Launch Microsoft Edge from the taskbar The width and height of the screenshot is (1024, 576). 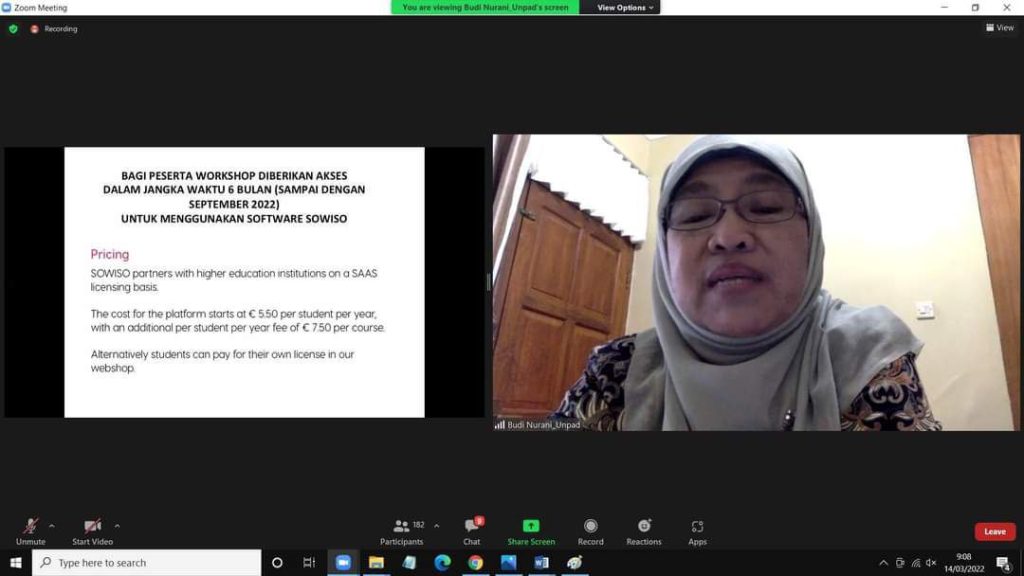[x=442, y=562]
